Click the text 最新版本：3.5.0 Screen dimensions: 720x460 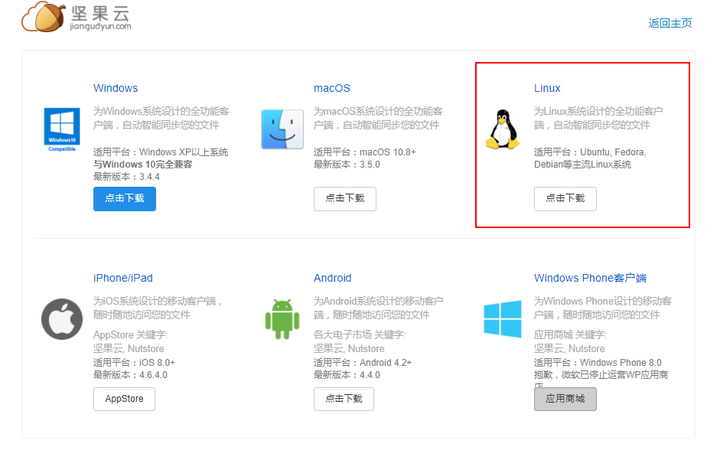coord(347,164)
